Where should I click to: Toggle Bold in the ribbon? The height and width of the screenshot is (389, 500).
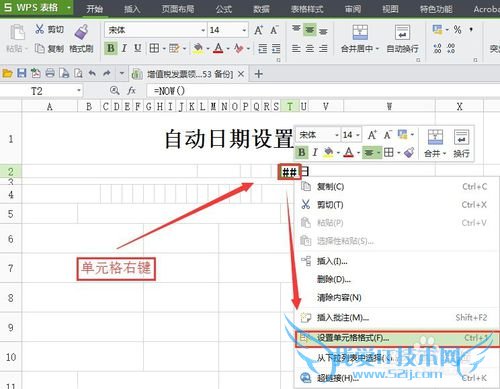(x=111, y=49)
